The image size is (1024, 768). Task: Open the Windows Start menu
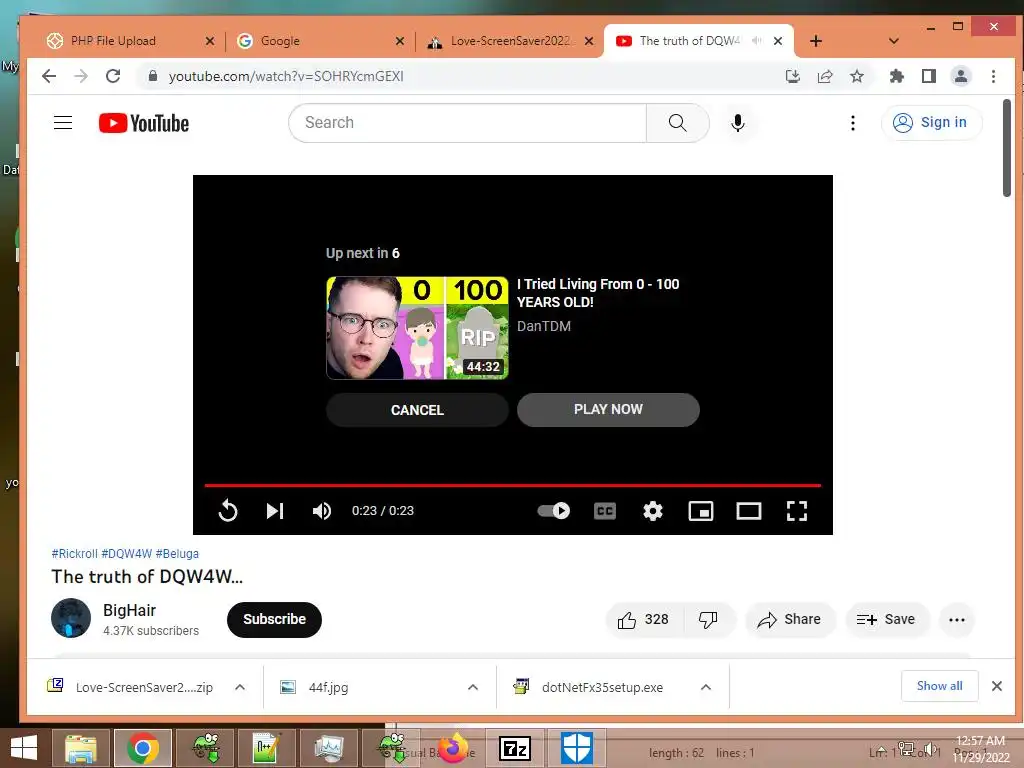click(x=24, y=748)
